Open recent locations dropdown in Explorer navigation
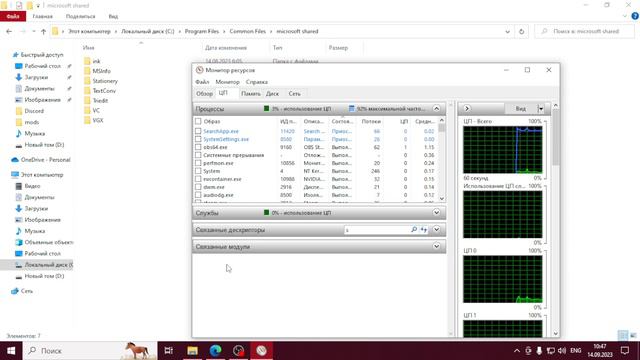The width and height of the screenshot is (640, 360). (x=33, y=31)
